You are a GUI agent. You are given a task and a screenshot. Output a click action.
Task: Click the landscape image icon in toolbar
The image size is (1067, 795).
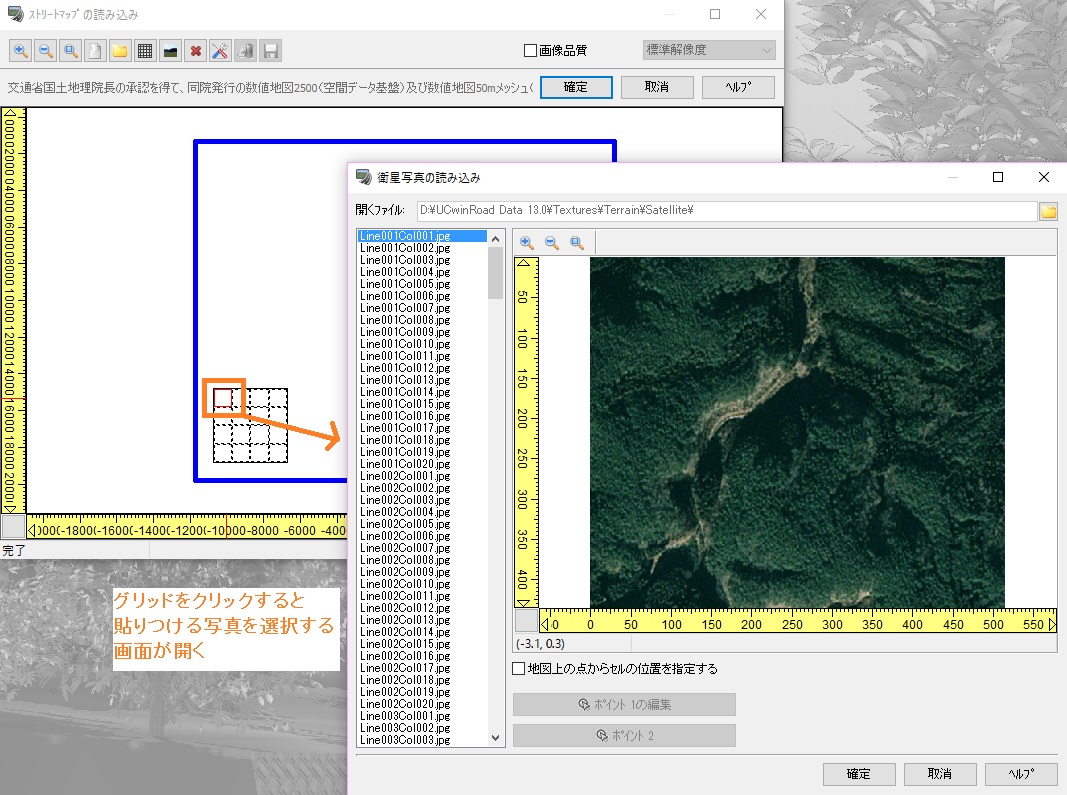point(170,50)
